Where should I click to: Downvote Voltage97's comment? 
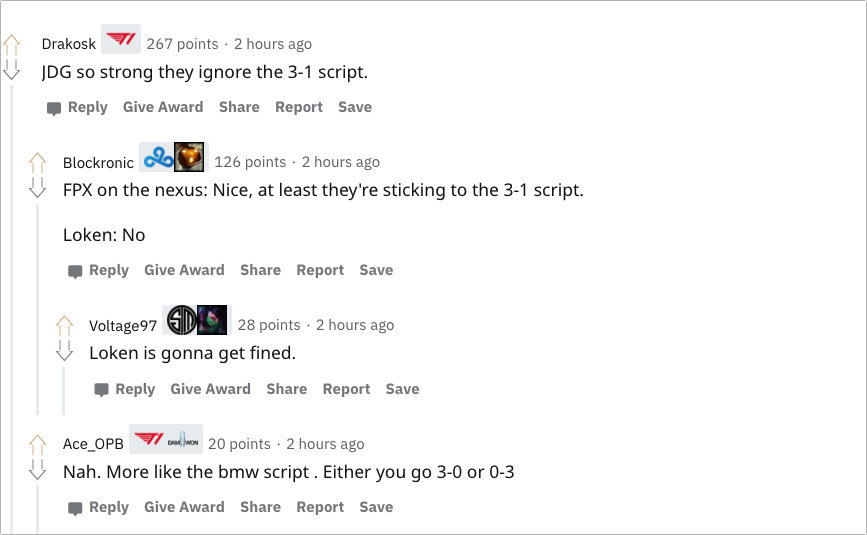(x=65, y=350)
